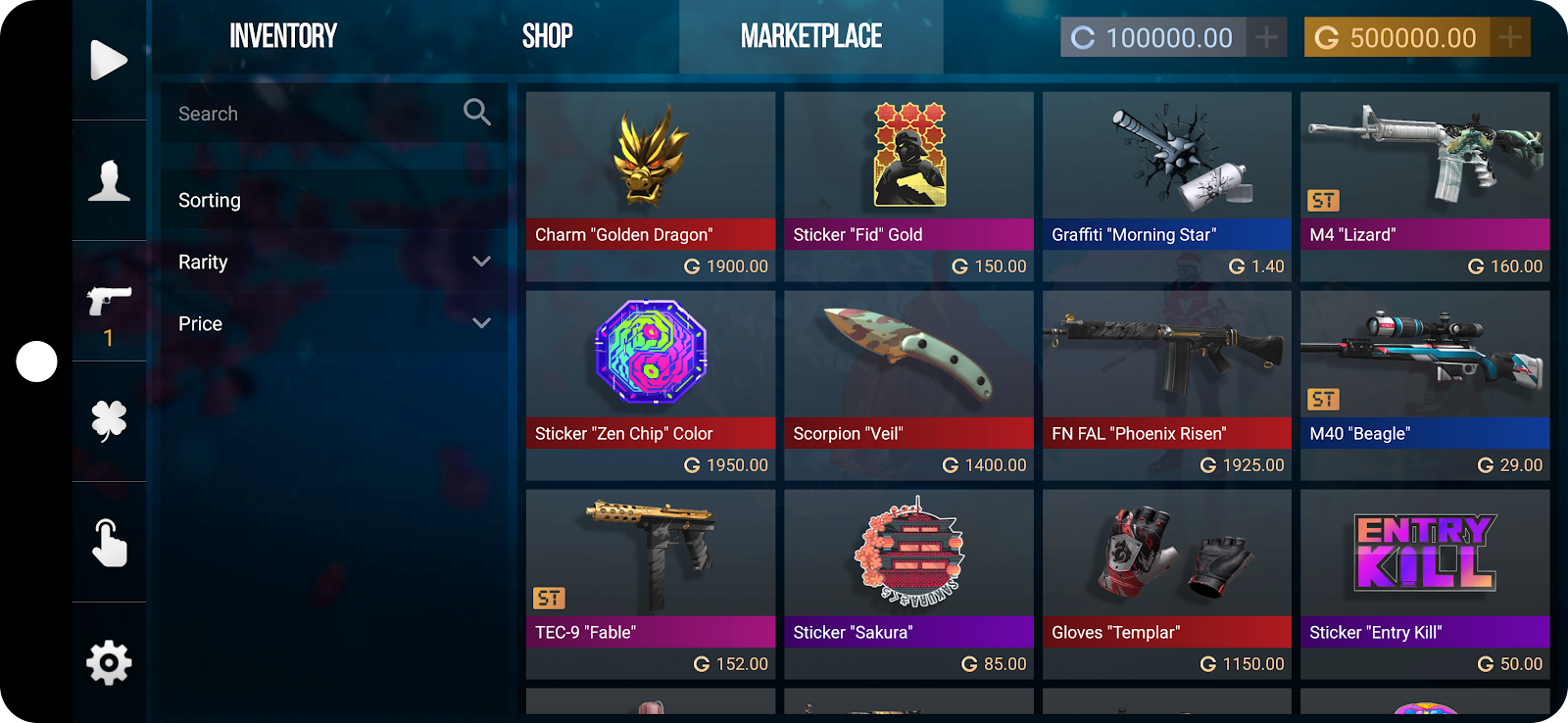Select the Marketplace tab

811,36
